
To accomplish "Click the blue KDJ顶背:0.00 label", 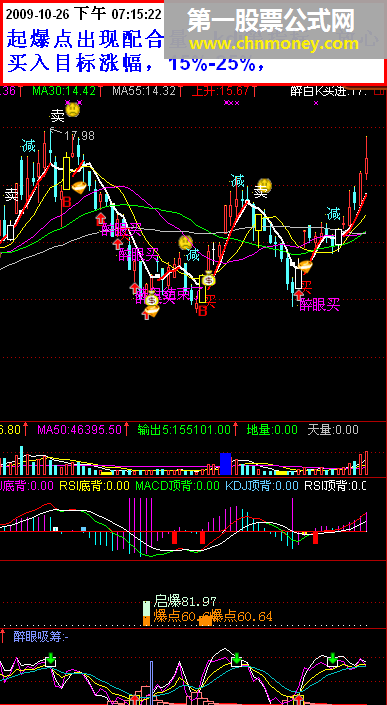I will 262,486.
